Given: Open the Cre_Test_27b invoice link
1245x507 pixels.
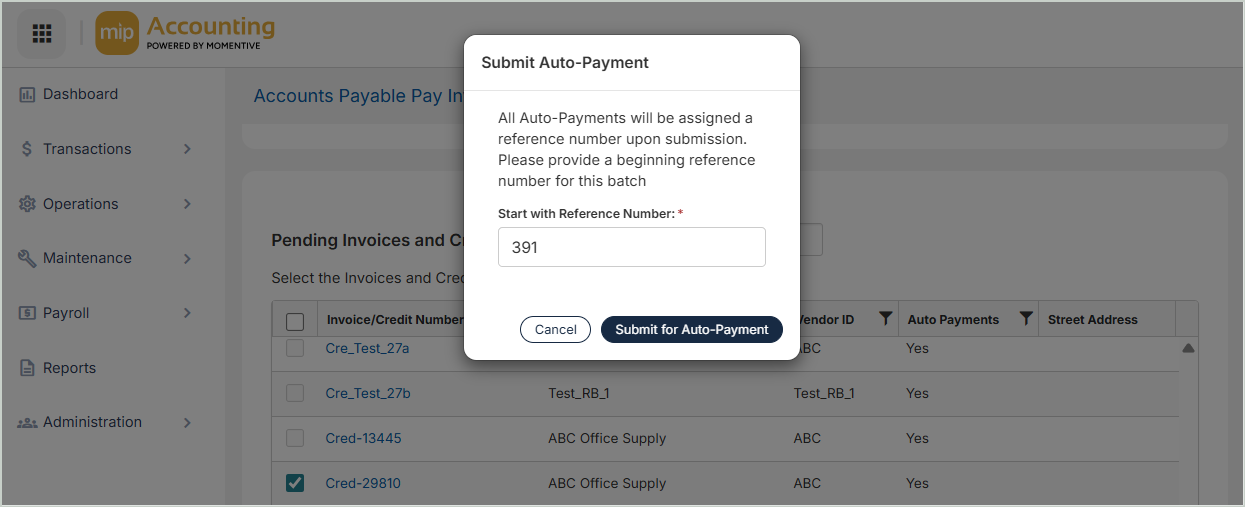Looking at the screenshot, I should (368, 393).
